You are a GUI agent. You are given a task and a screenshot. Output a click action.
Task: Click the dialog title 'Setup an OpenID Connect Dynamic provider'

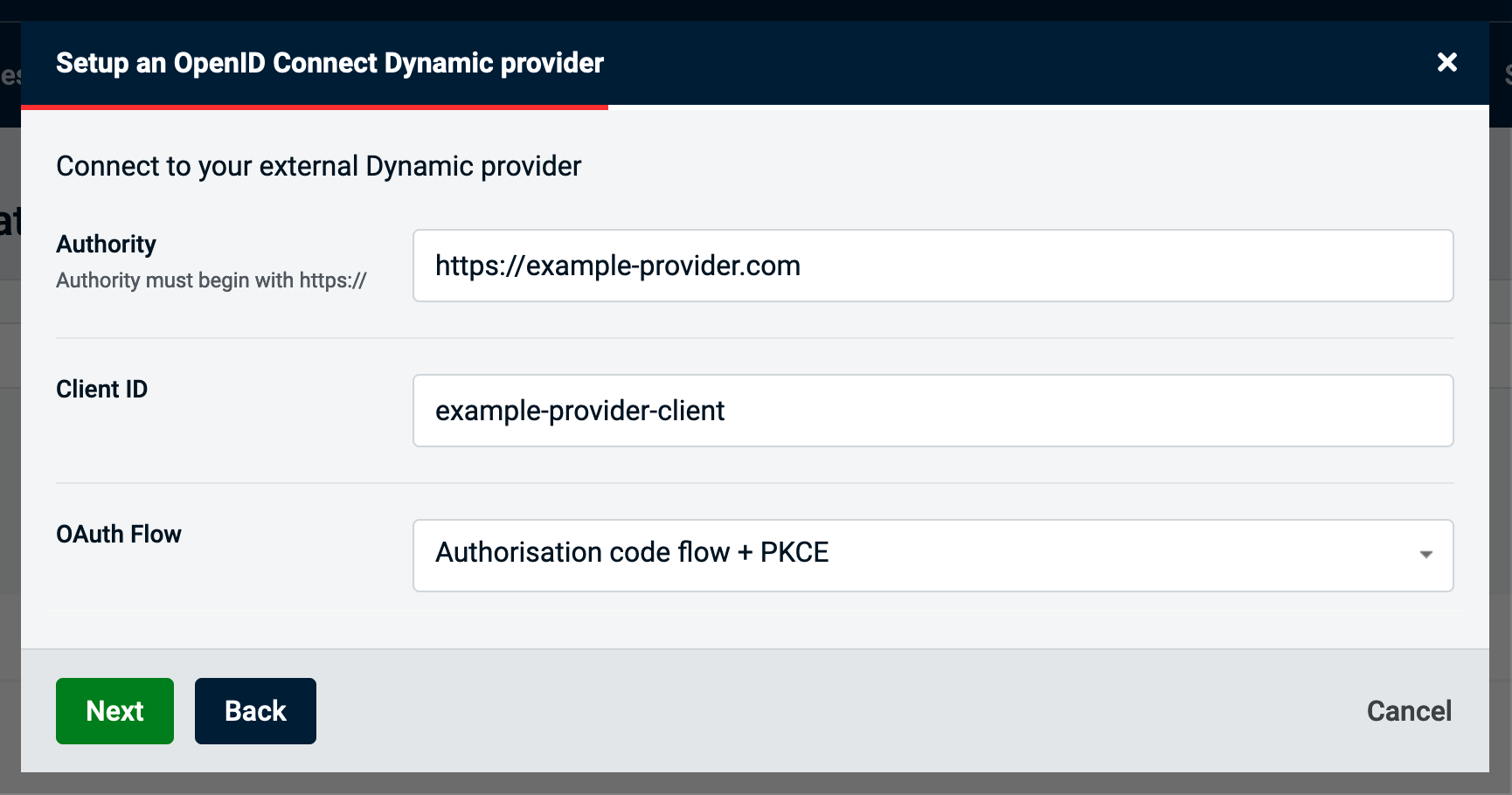(x=329, y=63)
